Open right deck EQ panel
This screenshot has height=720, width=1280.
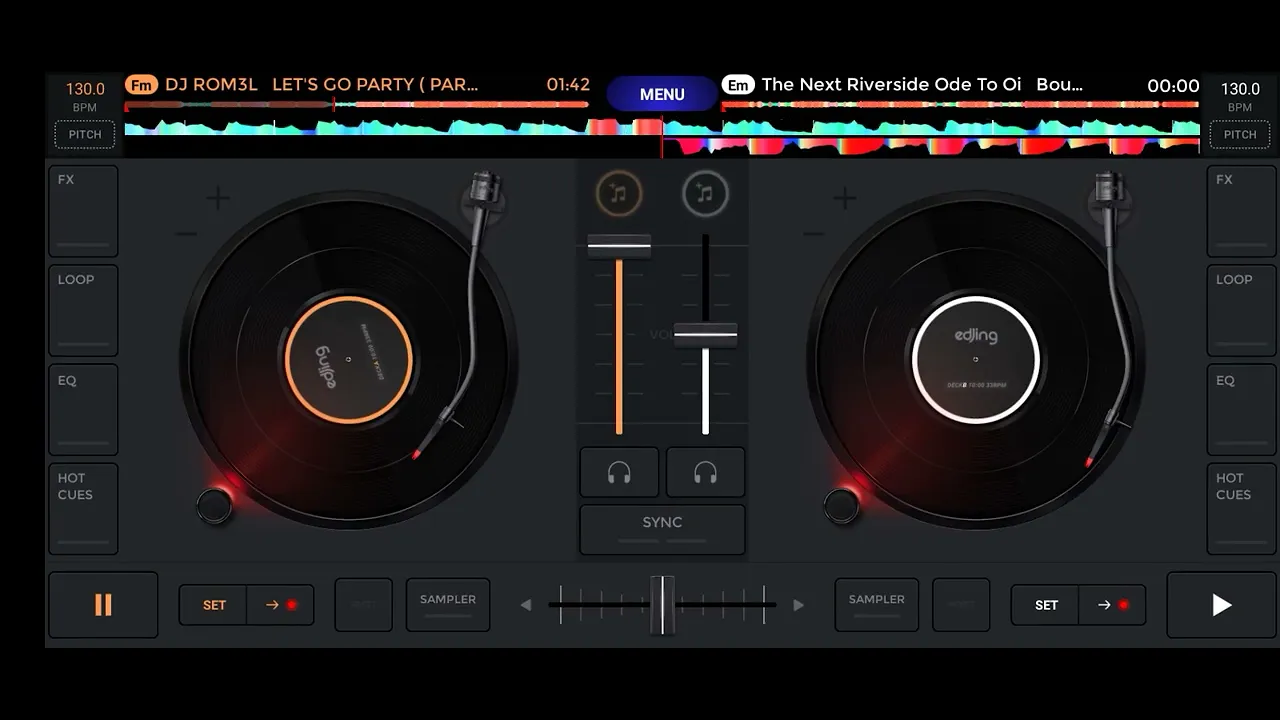[x=1241, y=410]
